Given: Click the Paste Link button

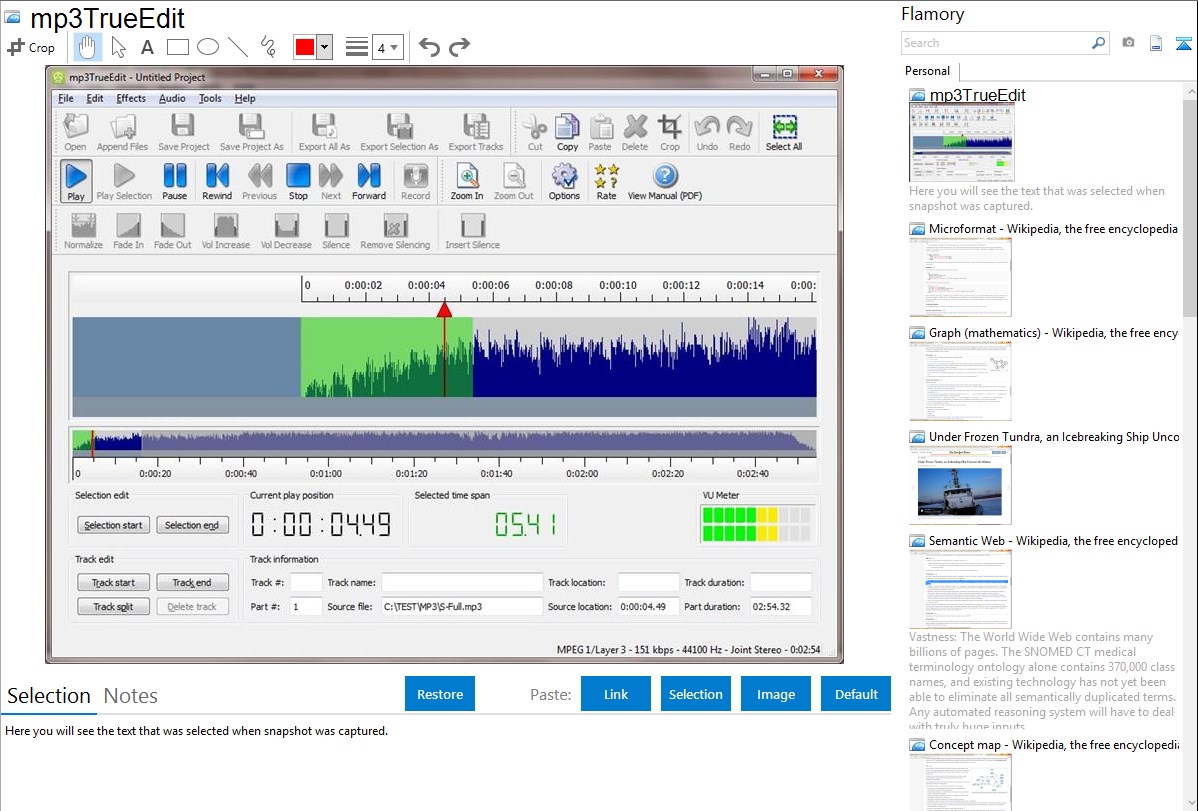Looking at the screenshot, I should tap(616, 694).
